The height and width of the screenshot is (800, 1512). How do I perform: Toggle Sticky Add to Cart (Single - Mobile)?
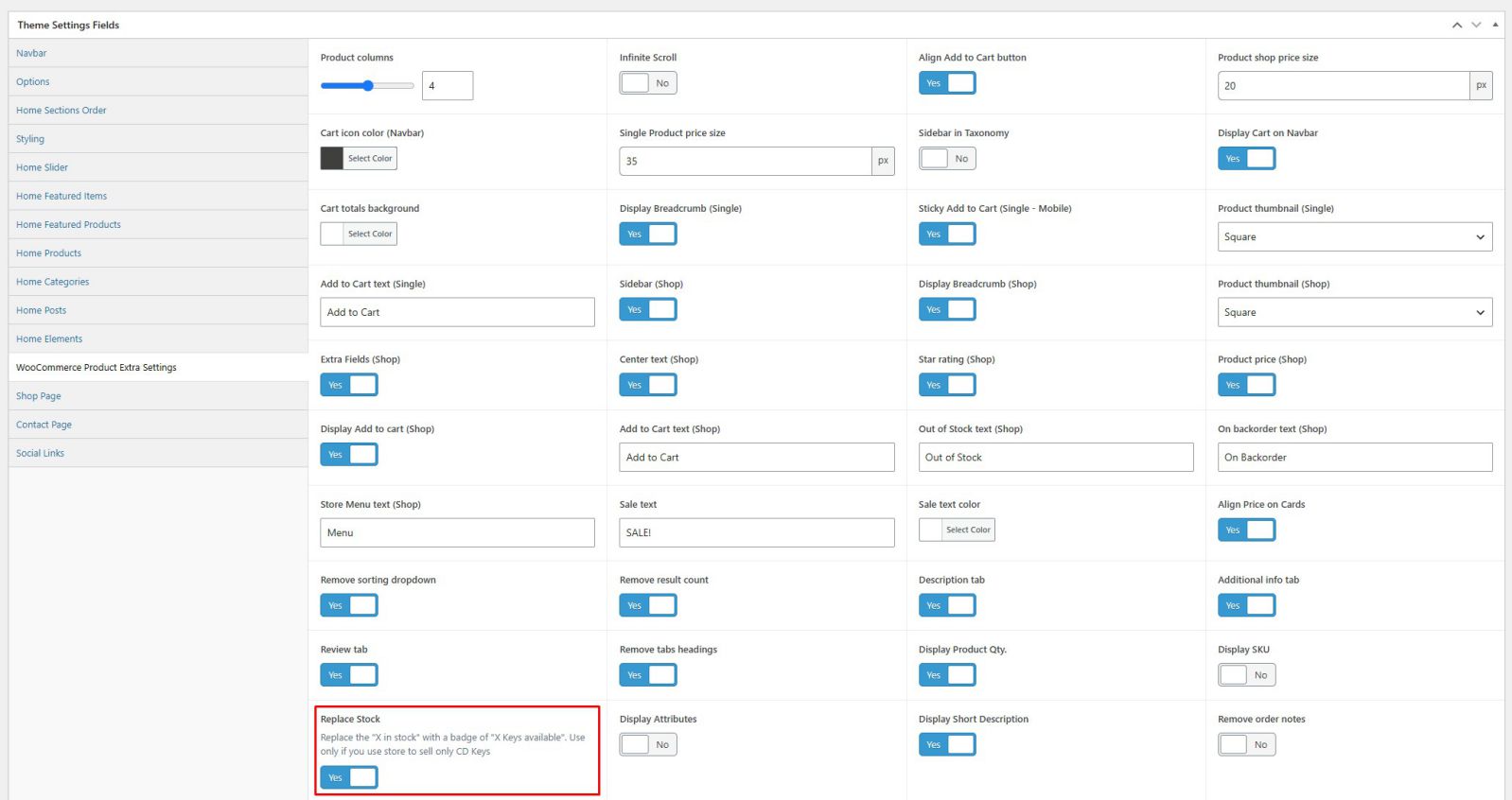click(947, 234)
